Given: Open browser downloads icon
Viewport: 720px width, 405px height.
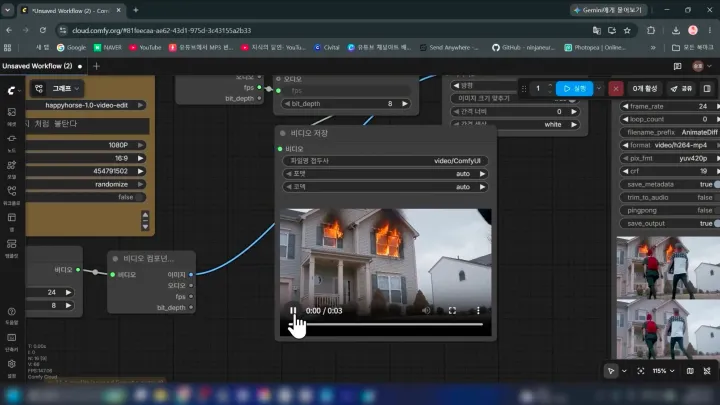Looking at the screenshot, I should click(x=675, y=30).
